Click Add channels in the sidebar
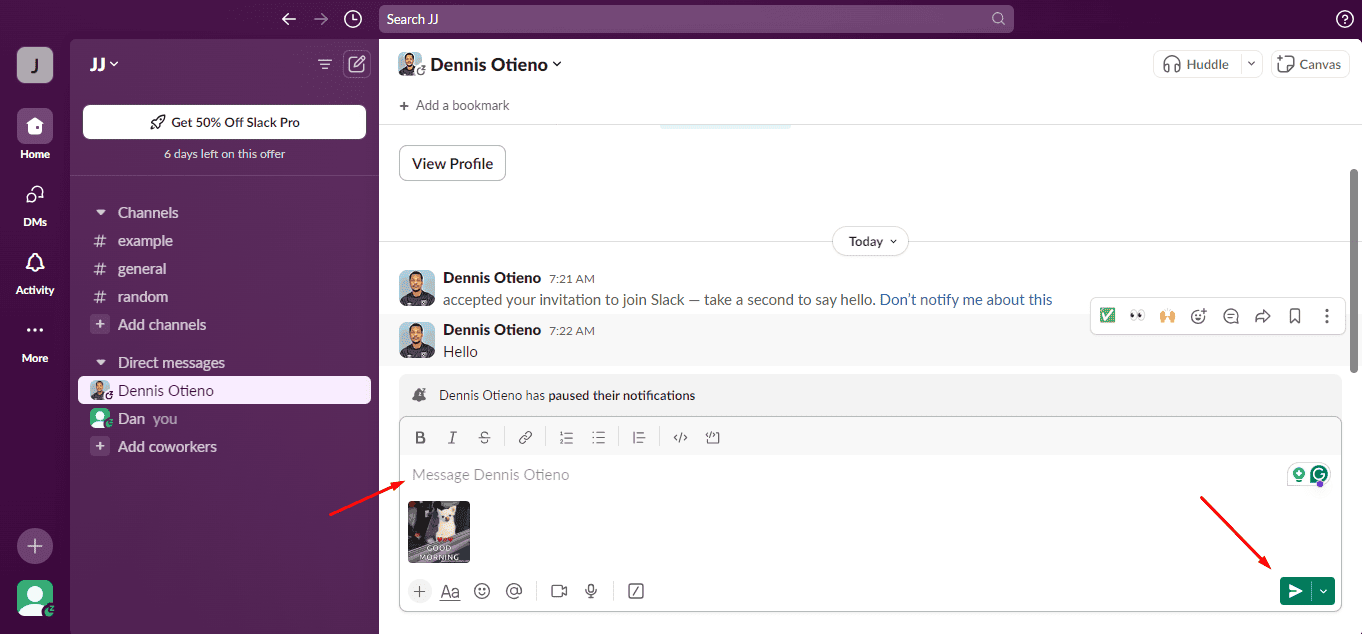This screenshot has width=1362, height=634. click(162, 325)
